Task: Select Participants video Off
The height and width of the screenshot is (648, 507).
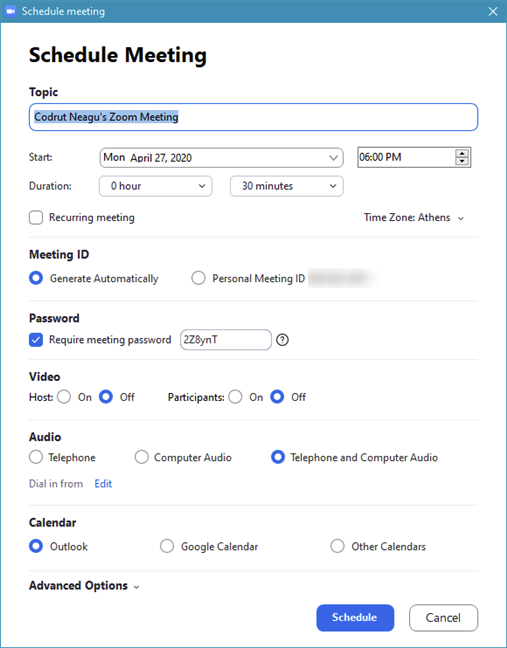Action: (x=277, y=397)
